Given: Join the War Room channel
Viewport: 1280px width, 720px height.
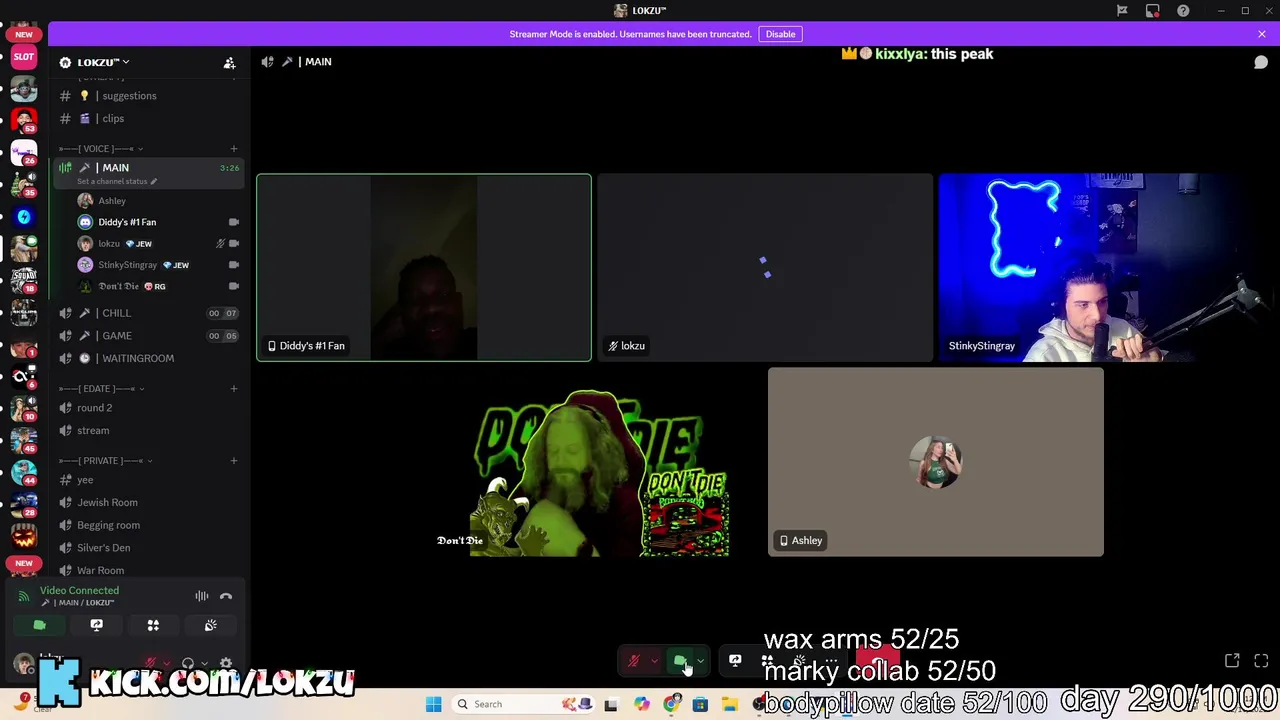Looking at the screenshot, I should [x=149, y=571].
